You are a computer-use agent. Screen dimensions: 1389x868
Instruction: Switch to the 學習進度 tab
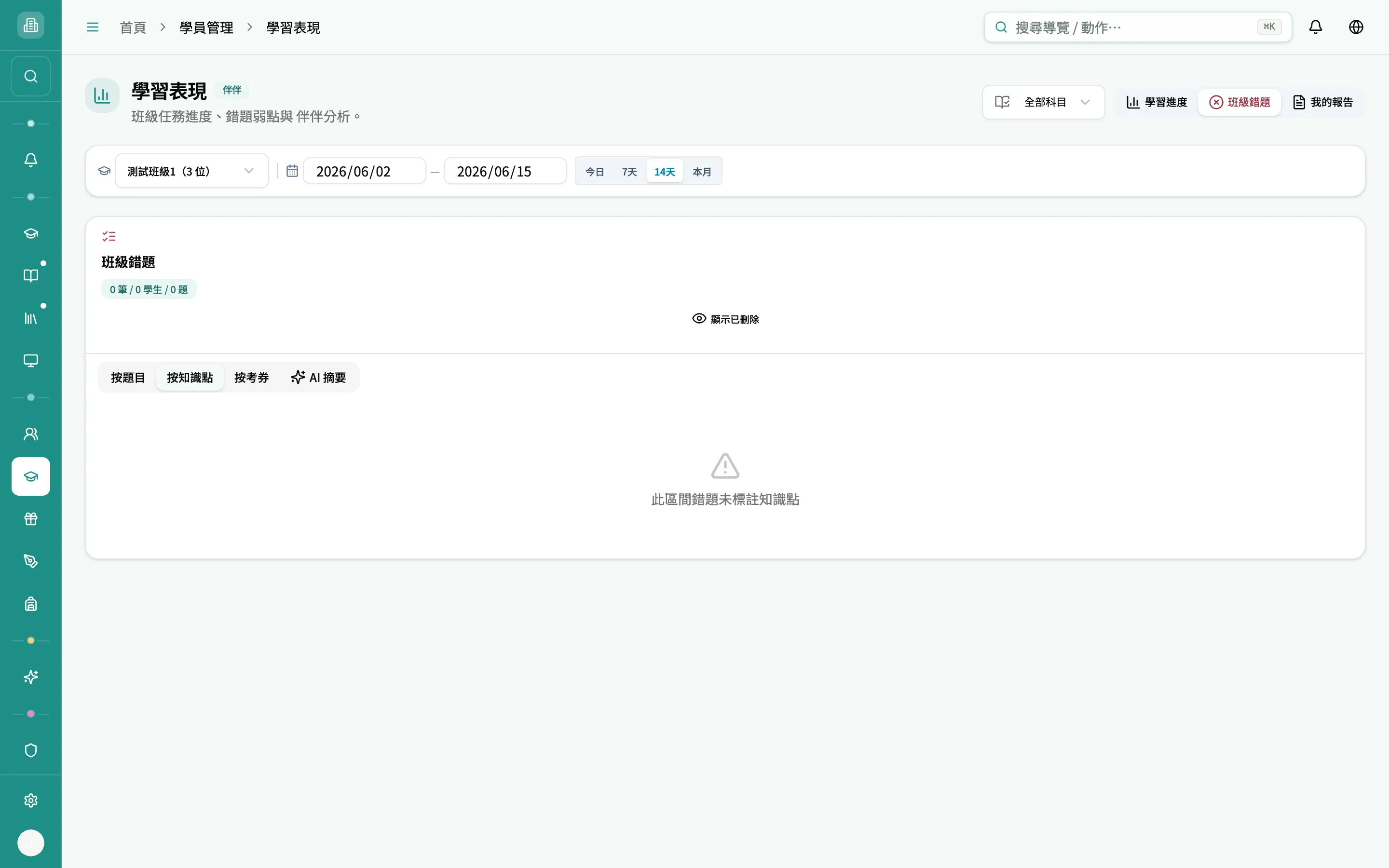pos(1157,102)
